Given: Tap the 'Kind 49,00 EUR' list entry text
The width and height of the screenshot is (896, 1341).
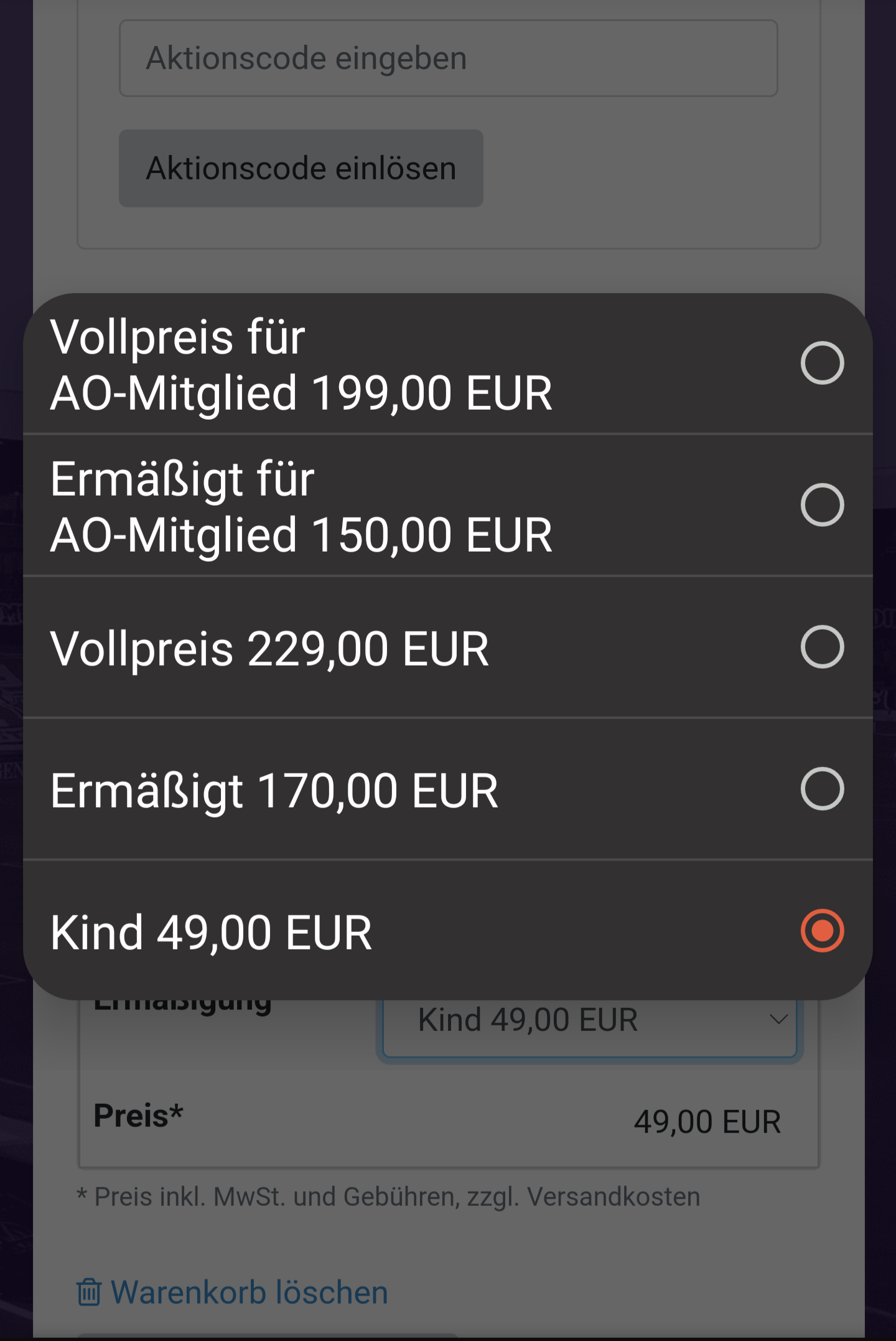Looking at the screenshot, I should 211,933.
